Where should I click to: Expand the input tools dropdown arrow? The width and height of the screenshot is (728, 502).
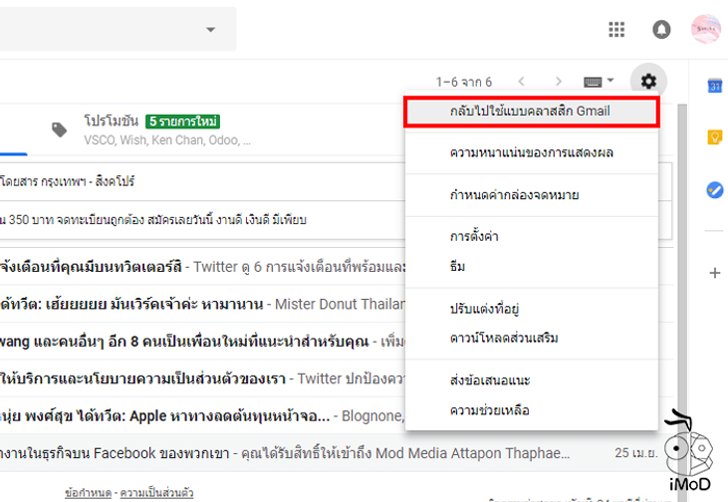[610, 80]
